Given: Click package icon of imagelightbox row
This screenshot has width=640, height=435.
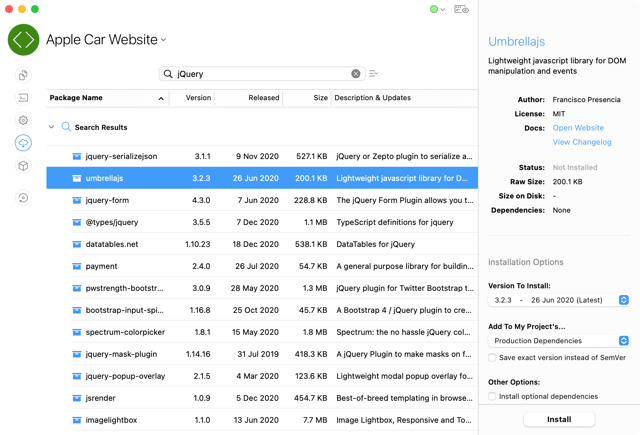Looking at the screenshot, I should tap(77, 420).
